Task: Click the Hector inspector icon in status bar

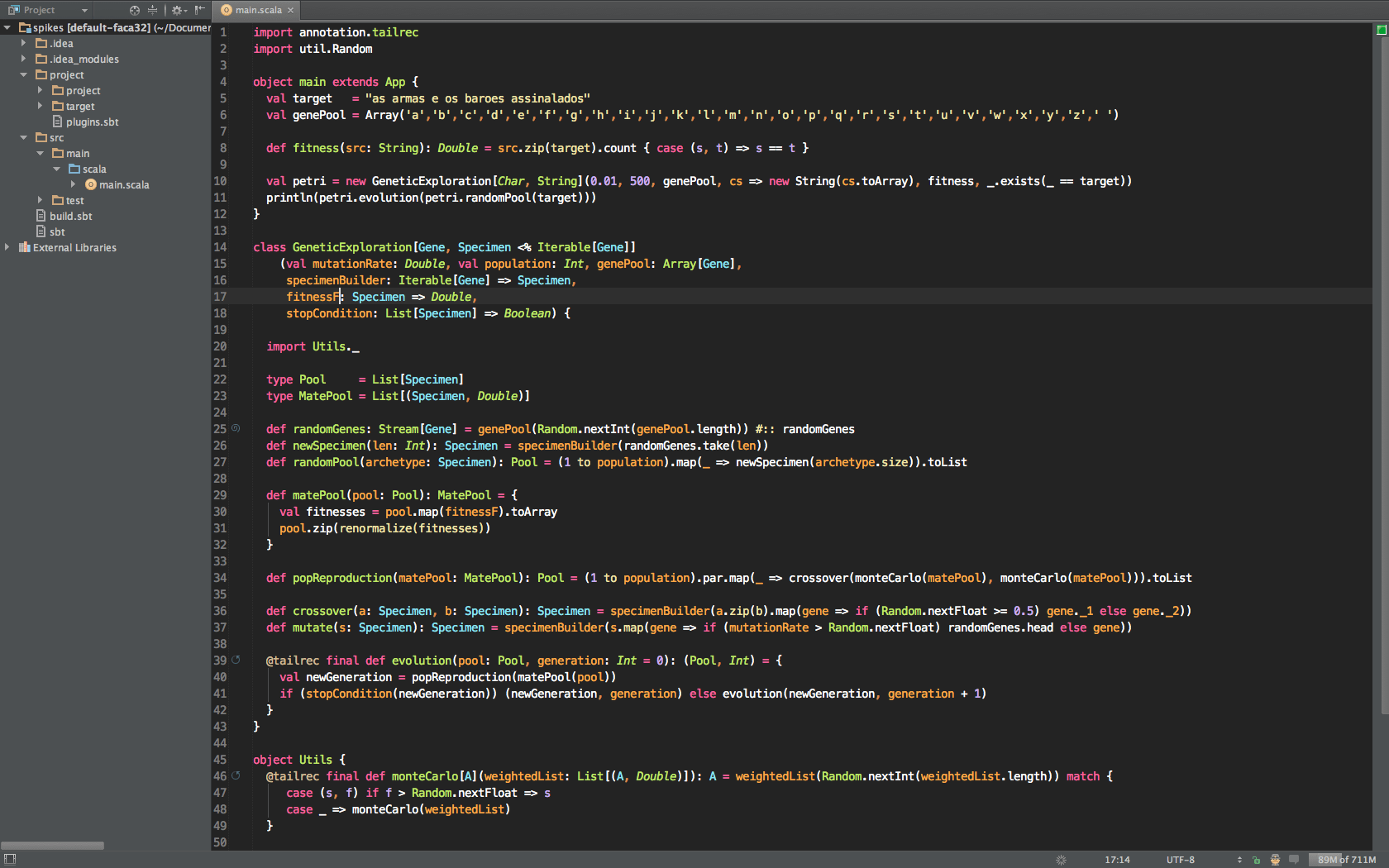Action: point(1275,860)
